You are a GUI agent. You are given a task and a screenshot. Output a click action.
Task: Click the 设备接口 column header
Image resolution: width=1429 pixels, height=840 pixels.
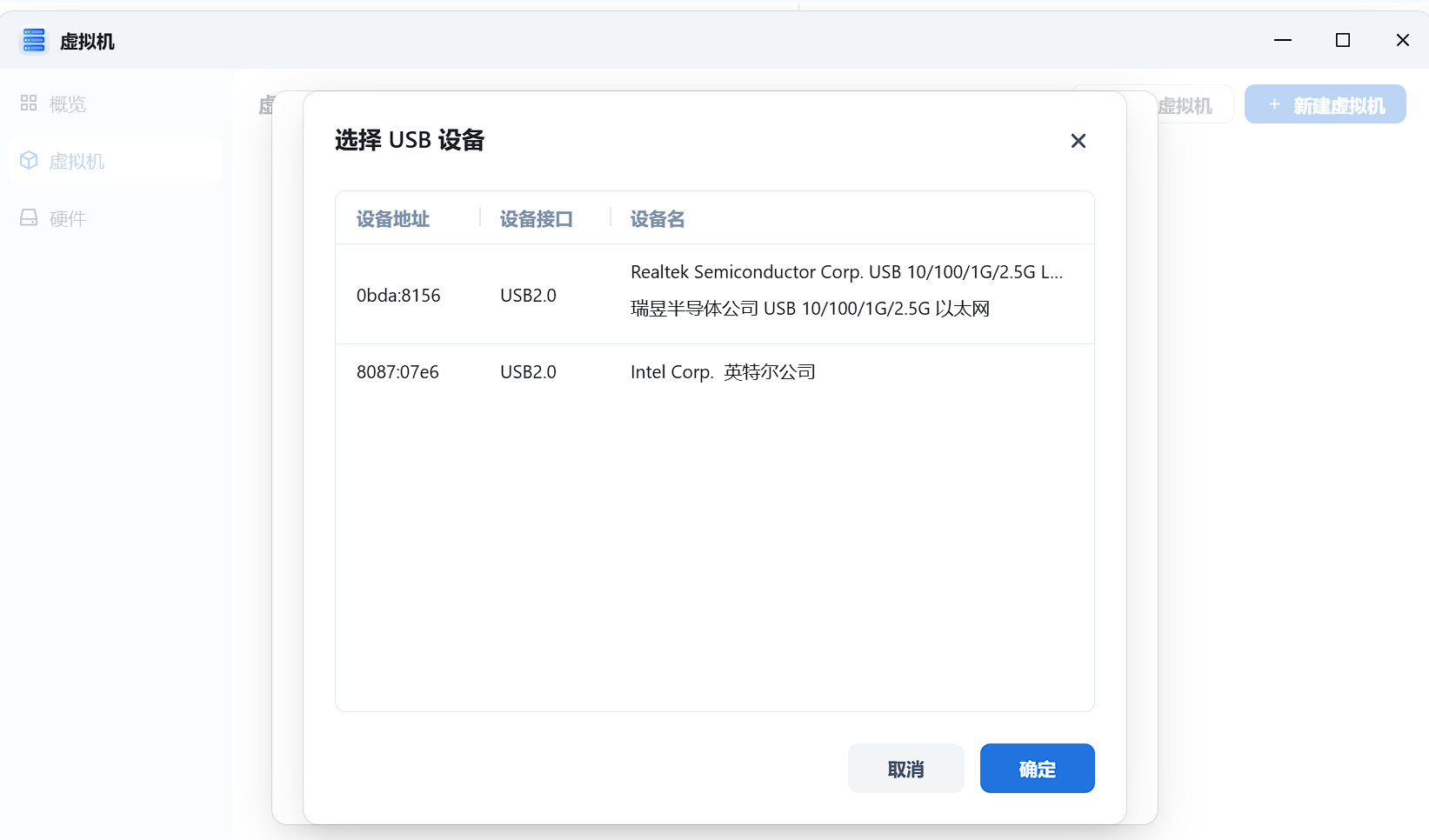pos(536,219)
